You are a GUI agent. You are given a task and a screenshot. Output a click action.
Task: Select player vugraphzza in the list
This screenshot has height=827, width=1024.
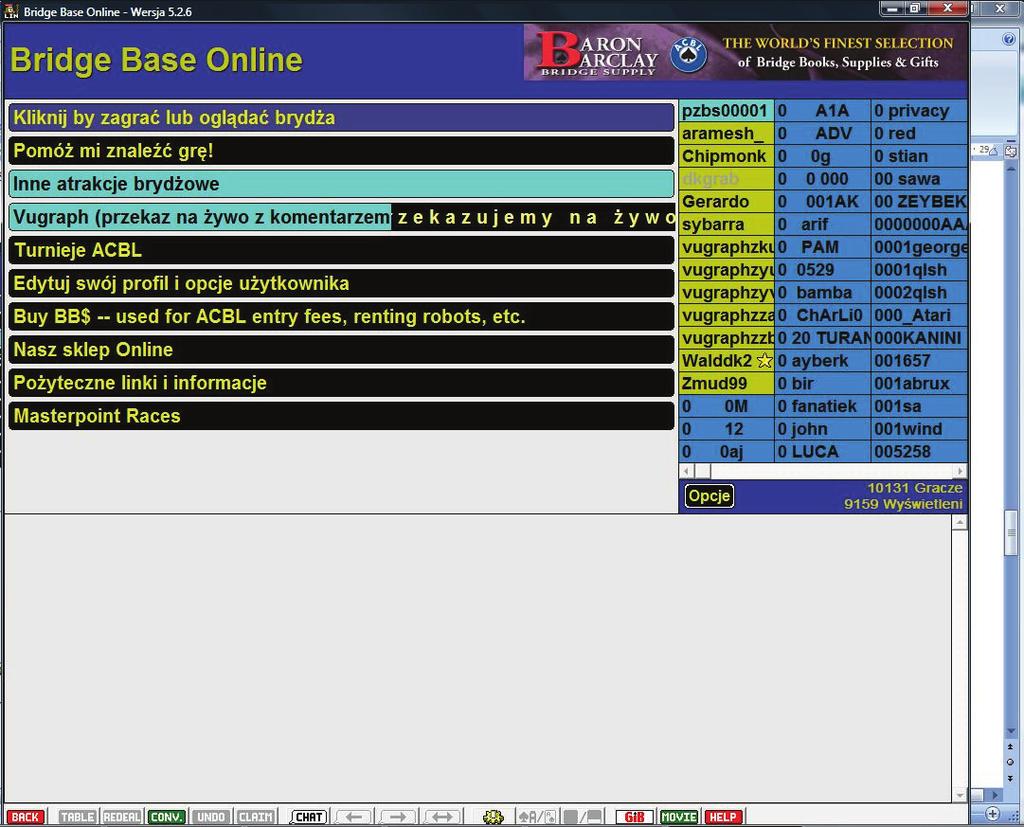coord(726,316)
